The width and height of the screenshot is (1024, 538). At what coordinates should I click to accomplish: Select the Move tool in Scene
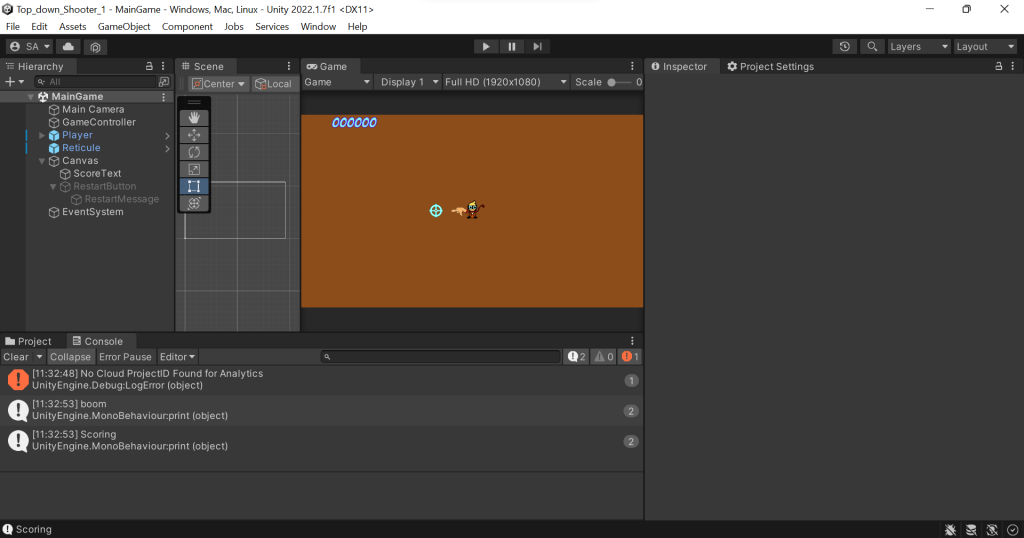194,135
